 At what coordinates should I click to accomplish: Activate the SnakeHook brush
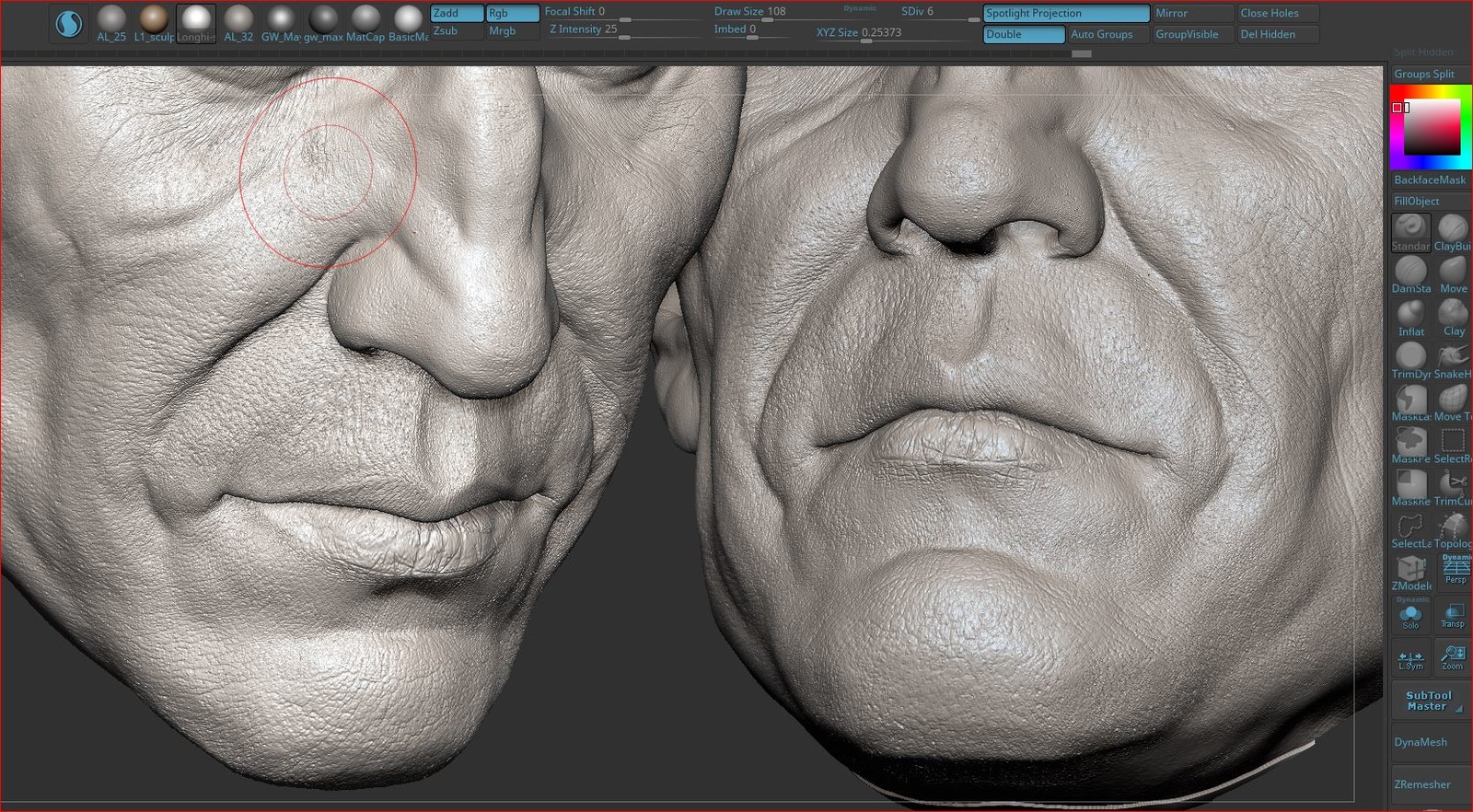coord(1452,359)
